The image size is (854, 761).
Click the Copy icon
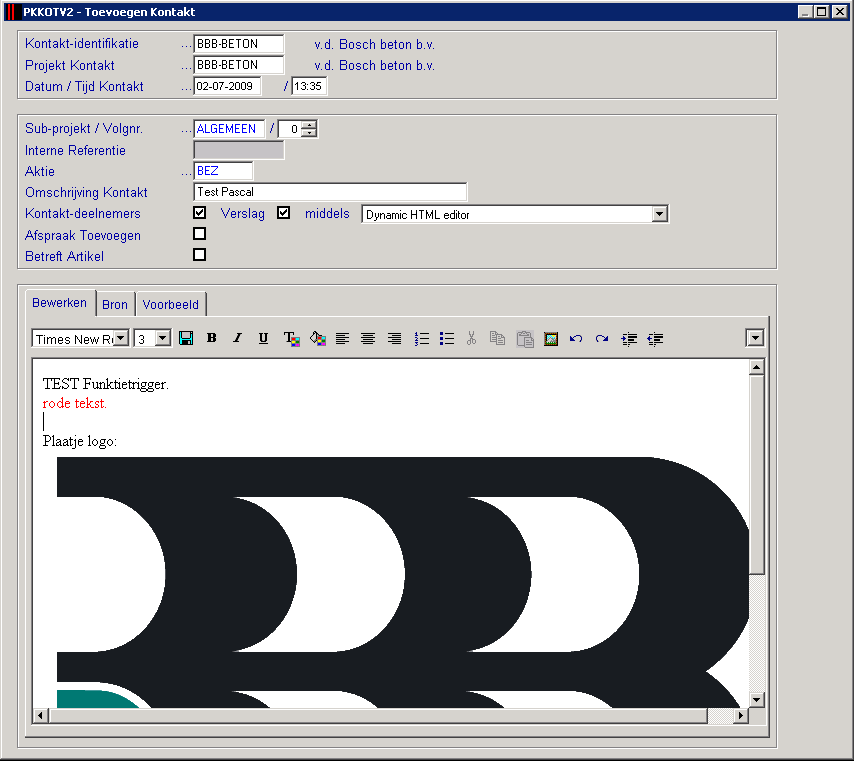497,338
